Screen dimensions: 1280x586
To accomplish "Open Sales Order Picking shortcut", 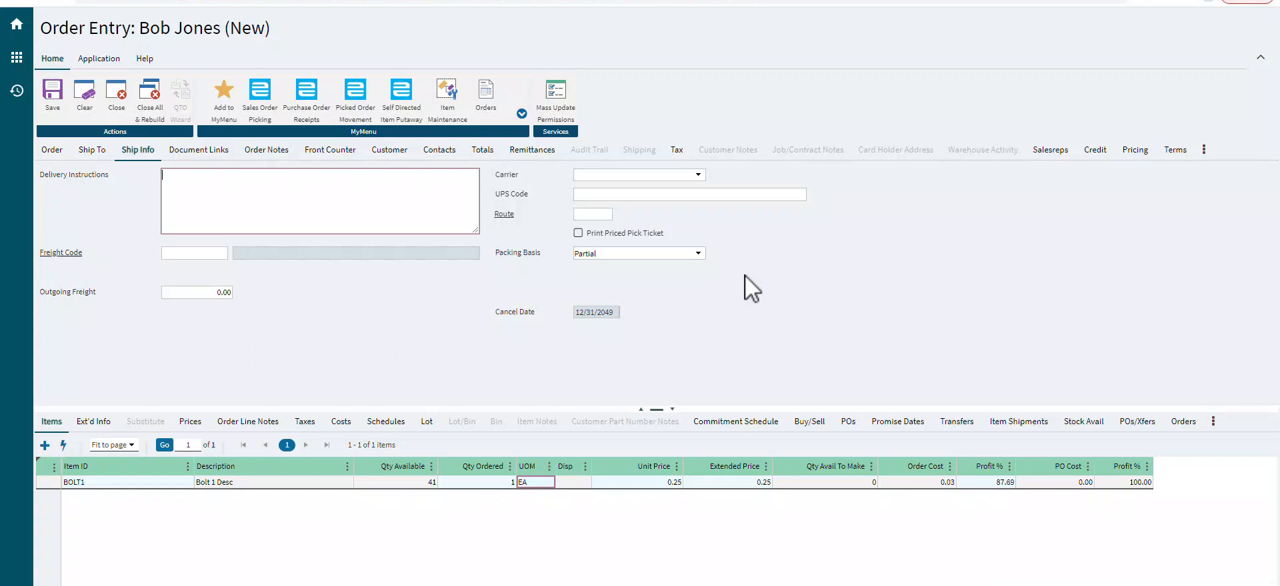I will pos(260,90).
